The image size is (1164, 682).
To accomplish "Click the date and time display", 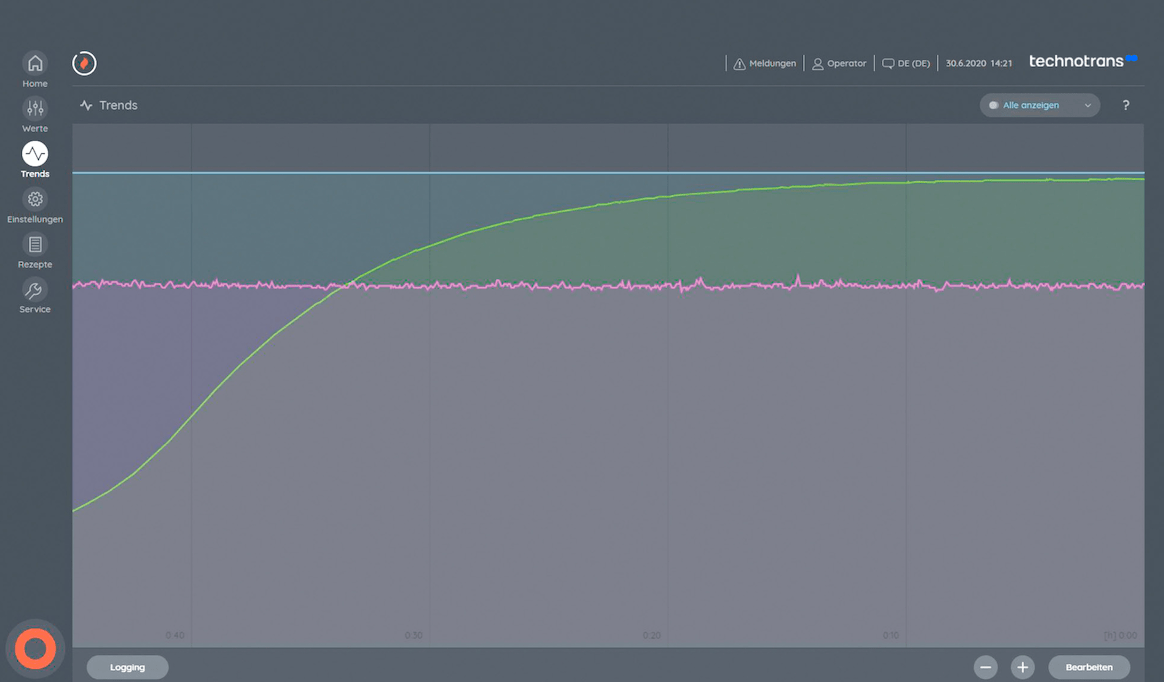I will tap(979, 63).
